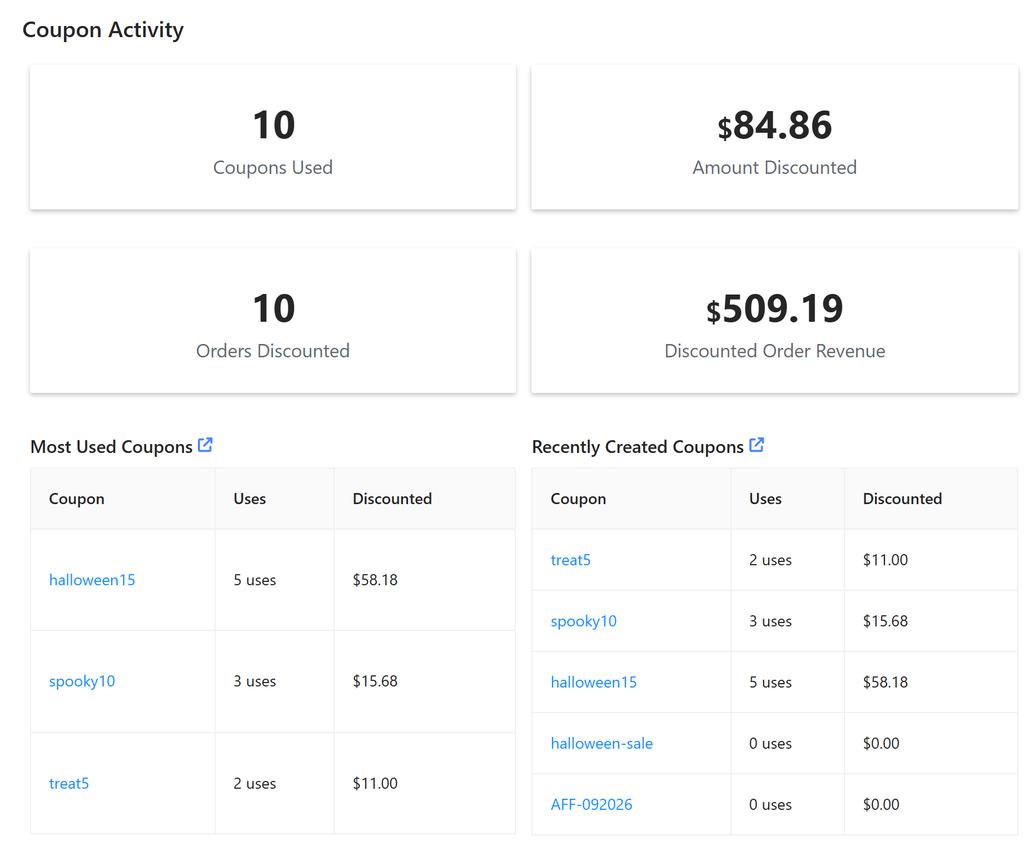Open halloween15 in Most Used Coupons table

(92, 580)
